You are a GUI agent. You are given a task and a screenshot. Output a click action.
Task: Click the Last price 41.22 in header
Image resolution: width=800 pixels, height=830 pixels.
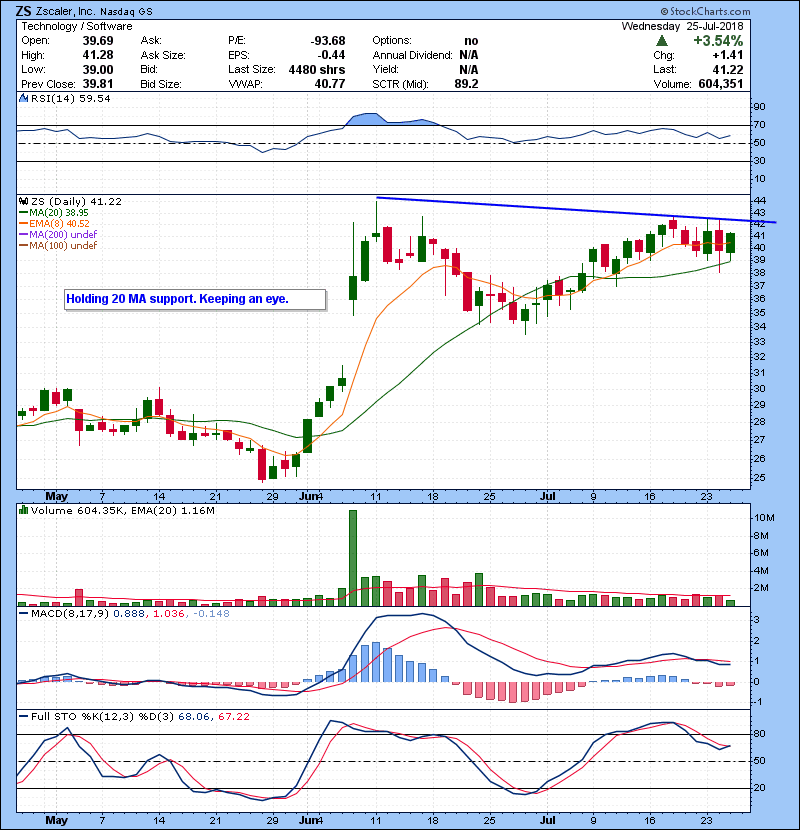point(727,69)
